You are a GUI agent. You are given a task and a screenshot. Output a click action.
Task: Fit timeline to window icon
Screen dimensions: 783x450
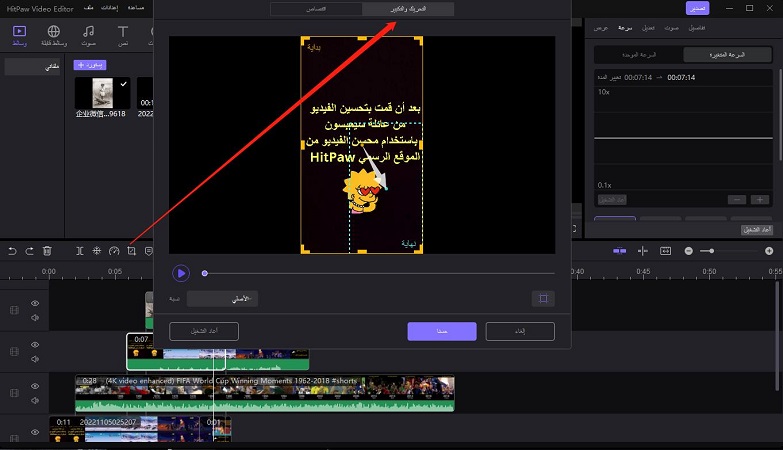point(666,251)
